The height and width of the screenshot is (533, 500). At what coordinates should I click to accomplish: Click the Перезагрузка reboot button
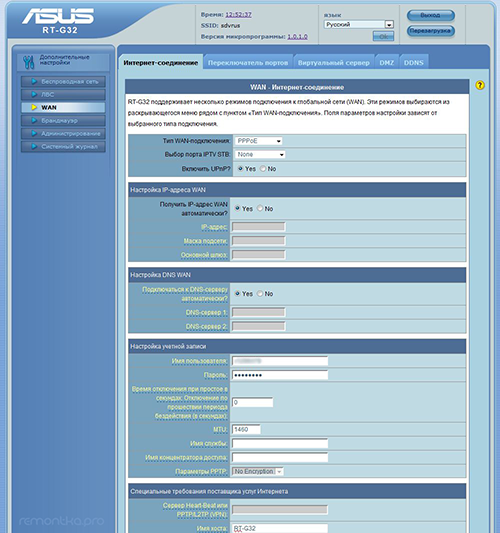pos(431,31)
